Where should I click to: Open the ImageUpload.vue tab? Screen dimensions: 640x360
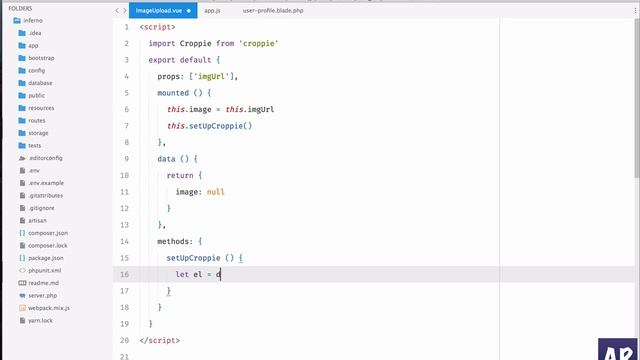pos(163,11)
